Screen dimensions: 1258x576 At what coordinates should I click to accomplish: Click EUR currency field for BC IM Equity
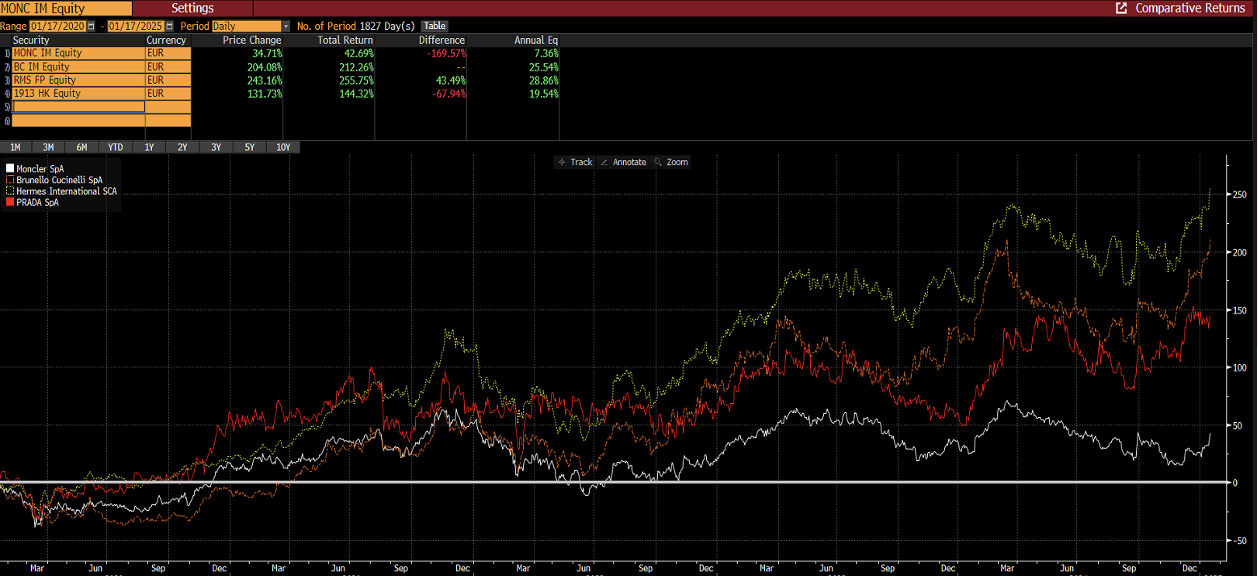click(x=168, y=66)
